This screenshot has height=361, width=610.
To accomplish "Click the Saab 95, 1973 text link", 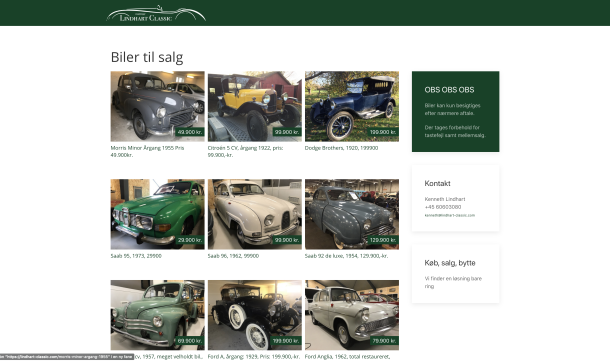I will coord(136,256).
